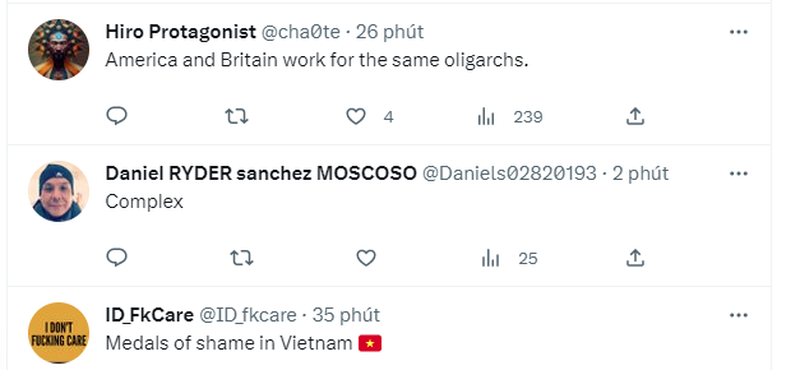This screenshot has height=370, width=800.
Task: View analytics showing 239 views
Action: [x=510, y=117]
